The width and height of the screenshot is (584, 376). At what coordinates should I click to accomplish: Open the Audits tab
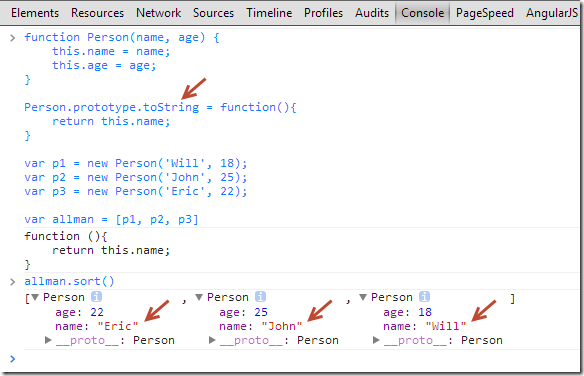[372, 13]
